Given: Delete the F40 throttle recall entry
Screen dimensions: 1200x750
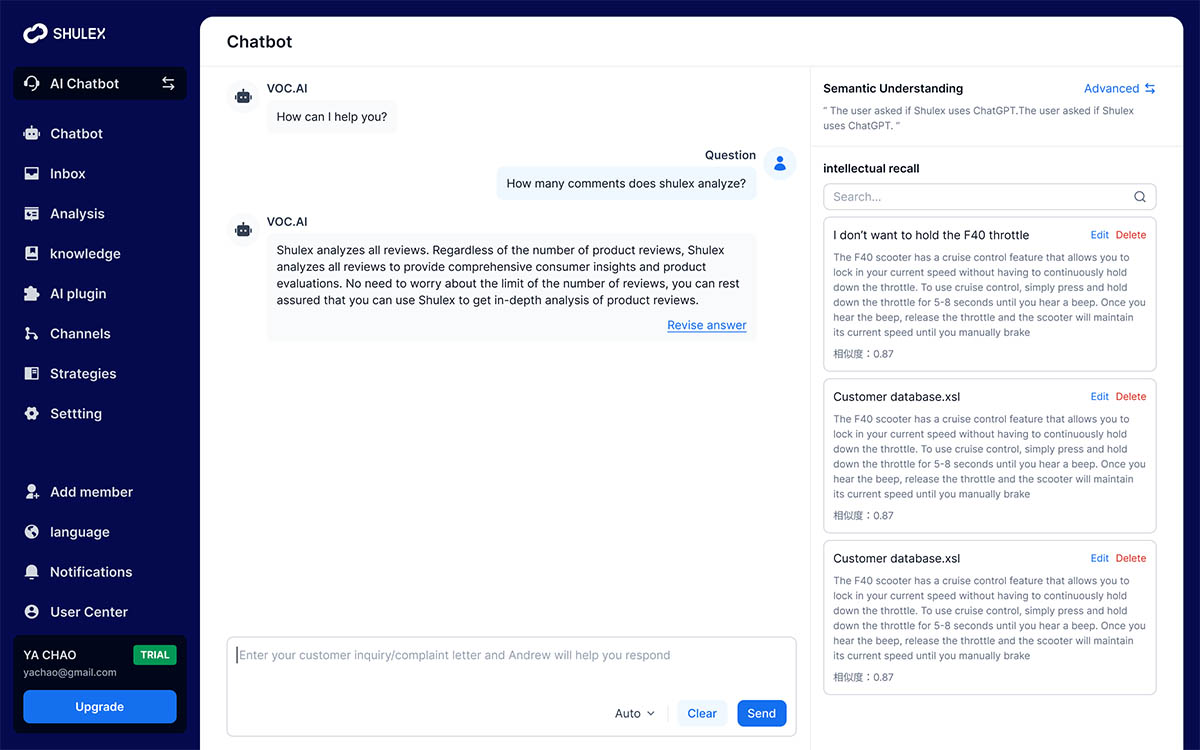Looking at the screenshot, I should click(1131, 235).
